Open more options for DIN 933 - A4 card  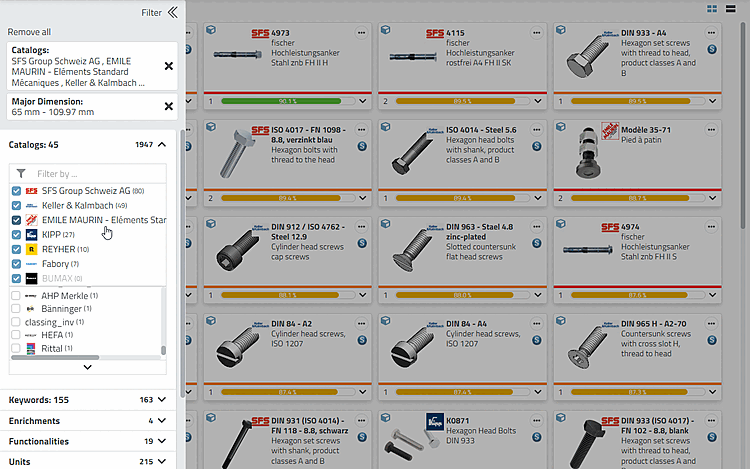(x=711, y=33)
